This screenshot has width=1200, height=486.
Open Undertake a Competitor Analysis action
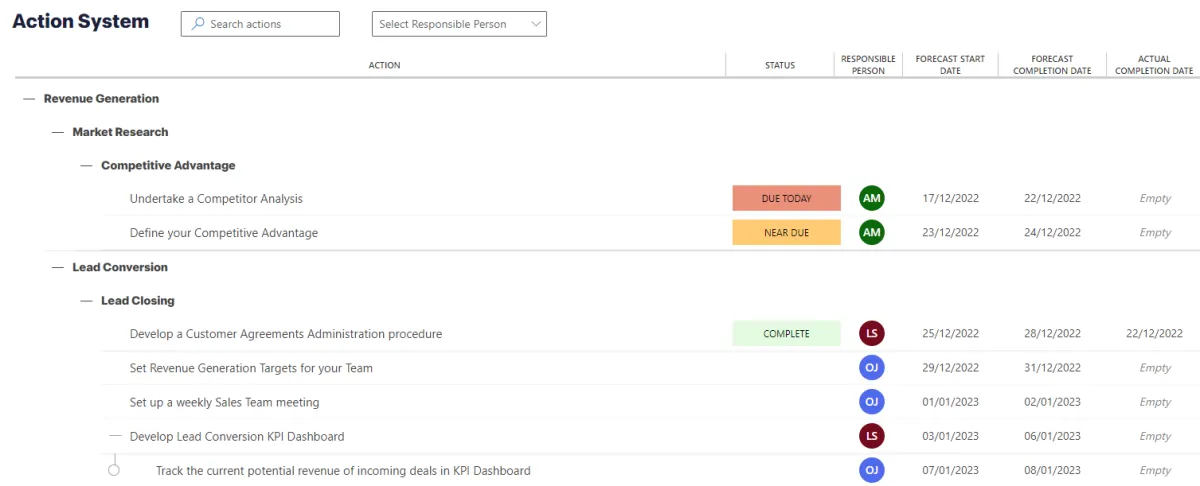click(216, 198)
